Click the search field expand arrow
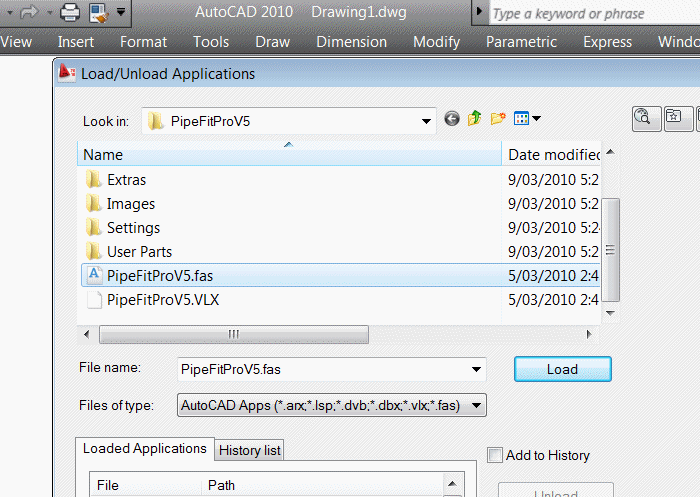This screenshot has height=497, width=700. [479, 11]
